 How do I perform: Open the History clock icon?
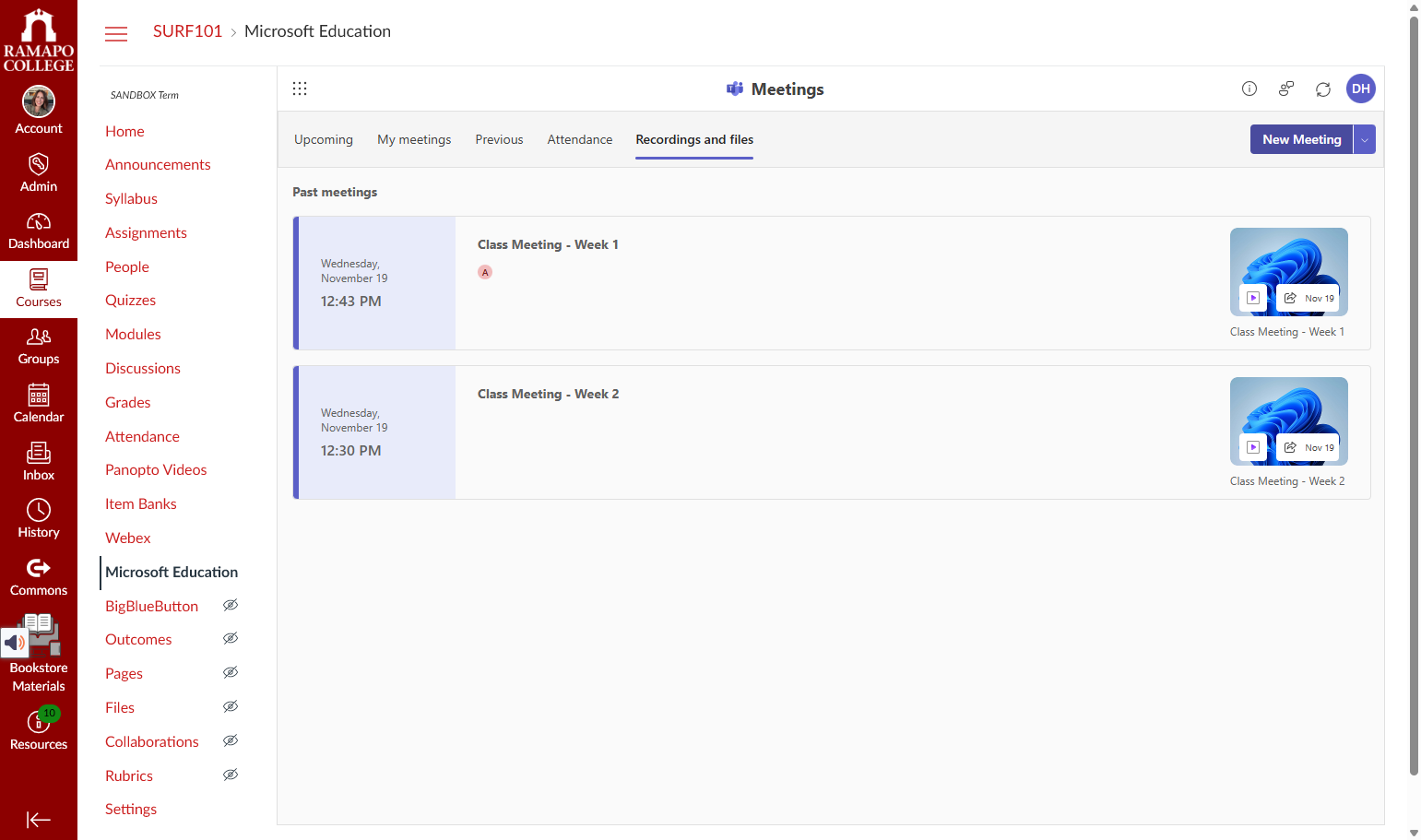39,510
